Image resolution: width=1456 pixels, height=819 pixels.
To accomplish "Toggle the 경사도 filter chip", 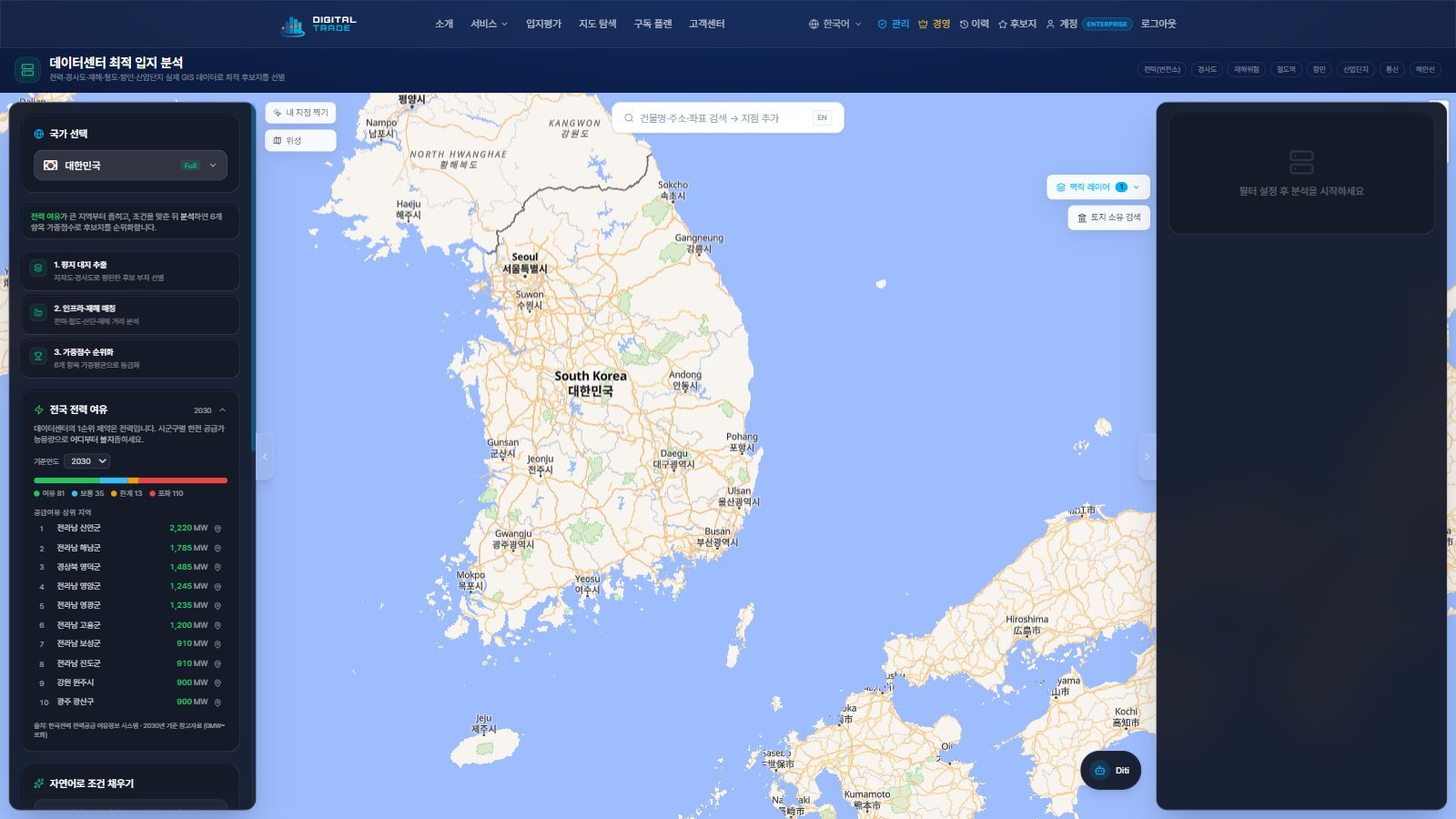I will pos(1207,69).
